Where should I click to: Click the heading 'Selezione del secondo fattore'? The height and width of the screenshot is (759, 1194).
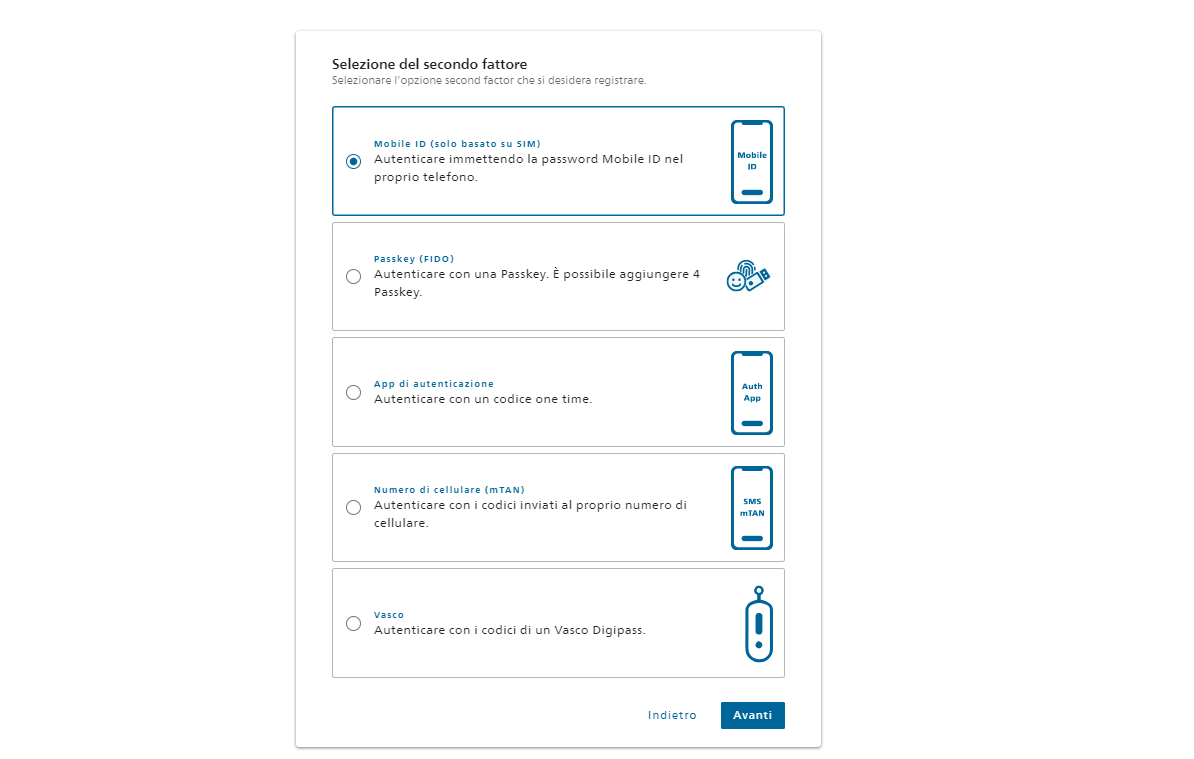(429, 64)
